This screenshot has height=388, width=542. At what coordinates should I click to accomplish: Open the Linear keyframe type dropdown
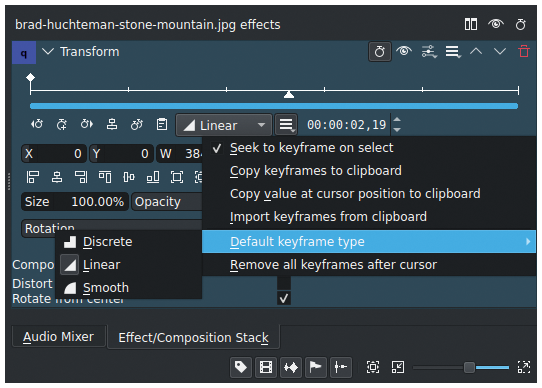[224, 125]
